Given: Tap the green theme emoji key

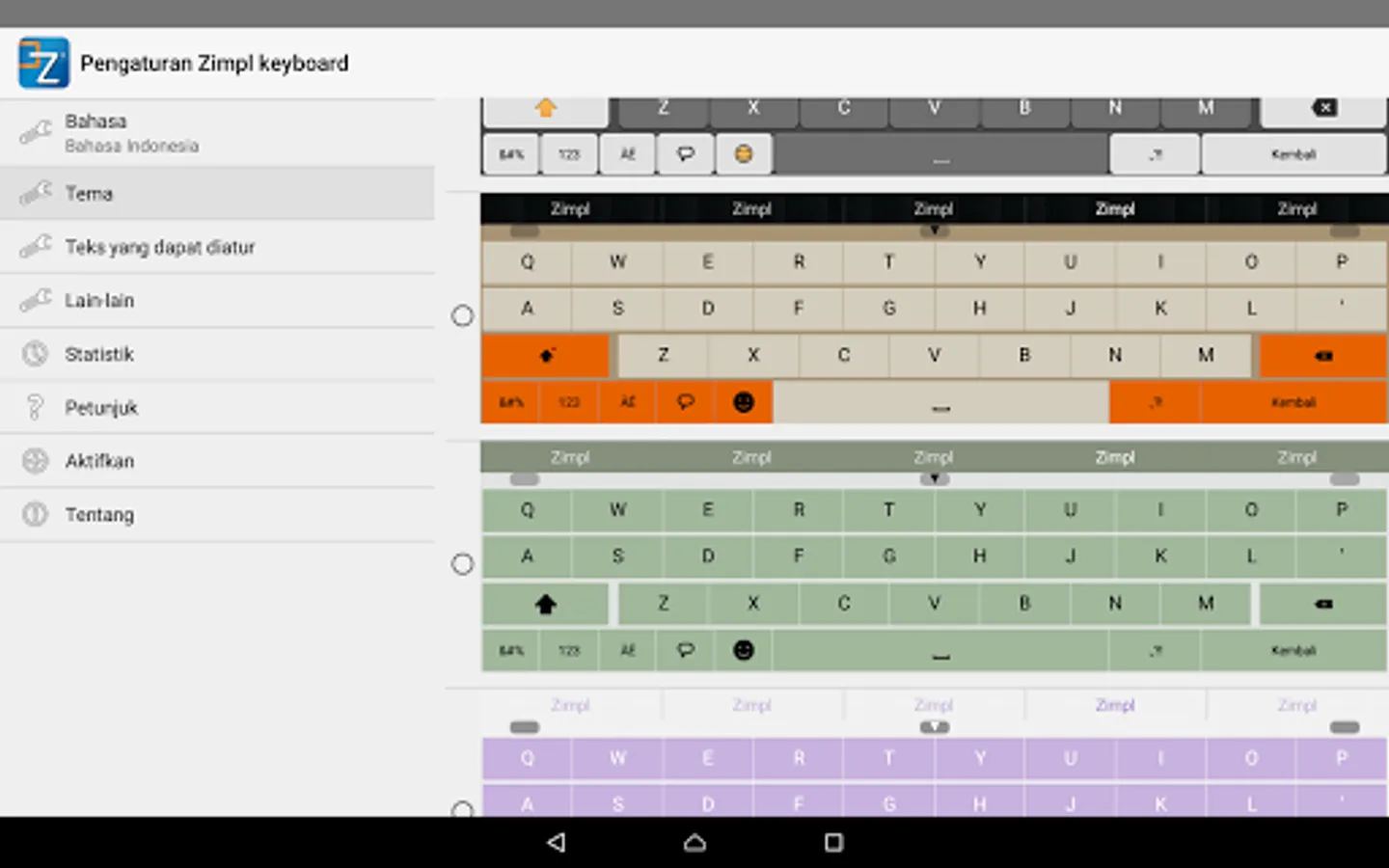Looking at the screenshot, I should click(744, 650).
